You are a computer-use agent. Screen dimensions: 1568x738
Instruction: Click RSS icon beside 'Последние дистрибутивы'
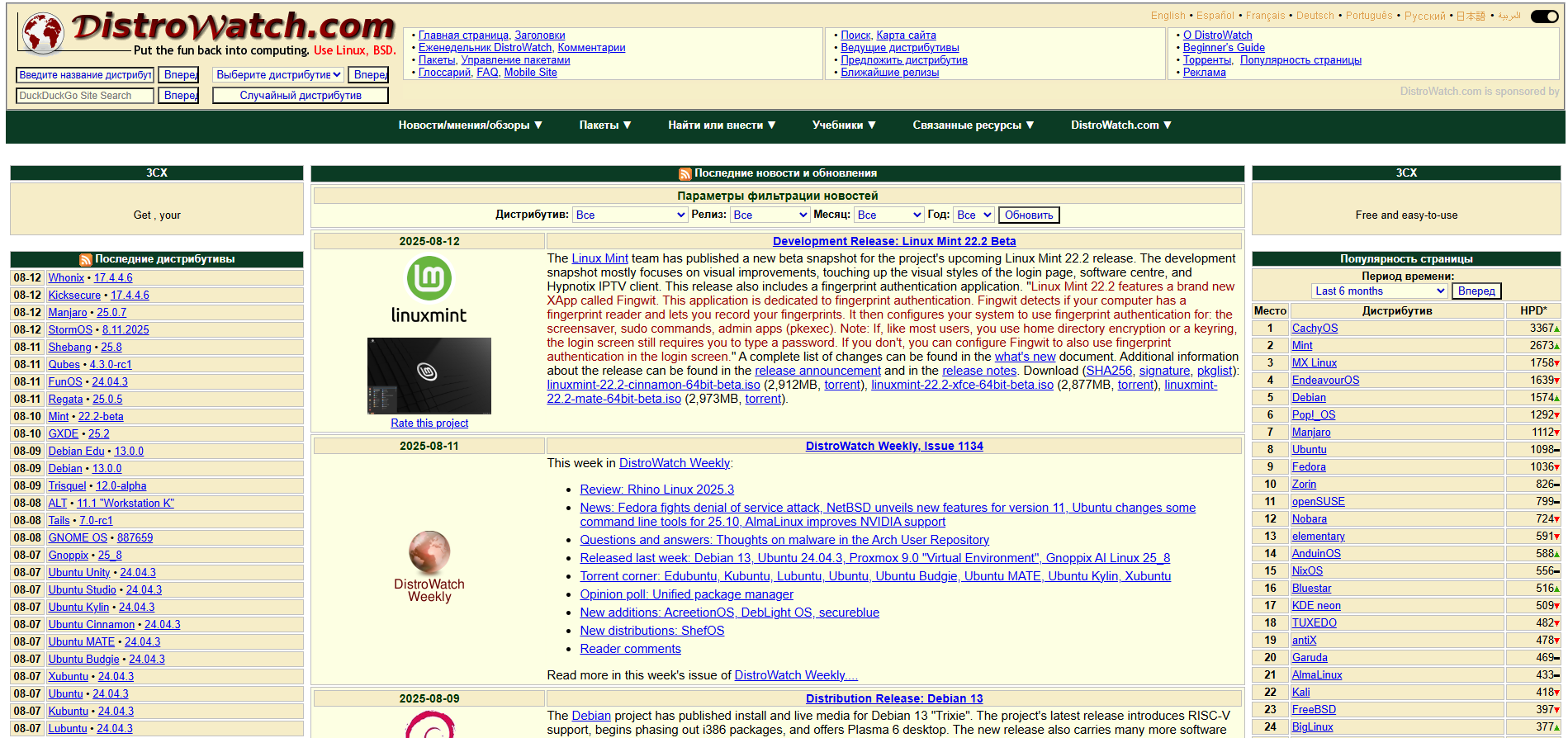click(x=85, y=260)
